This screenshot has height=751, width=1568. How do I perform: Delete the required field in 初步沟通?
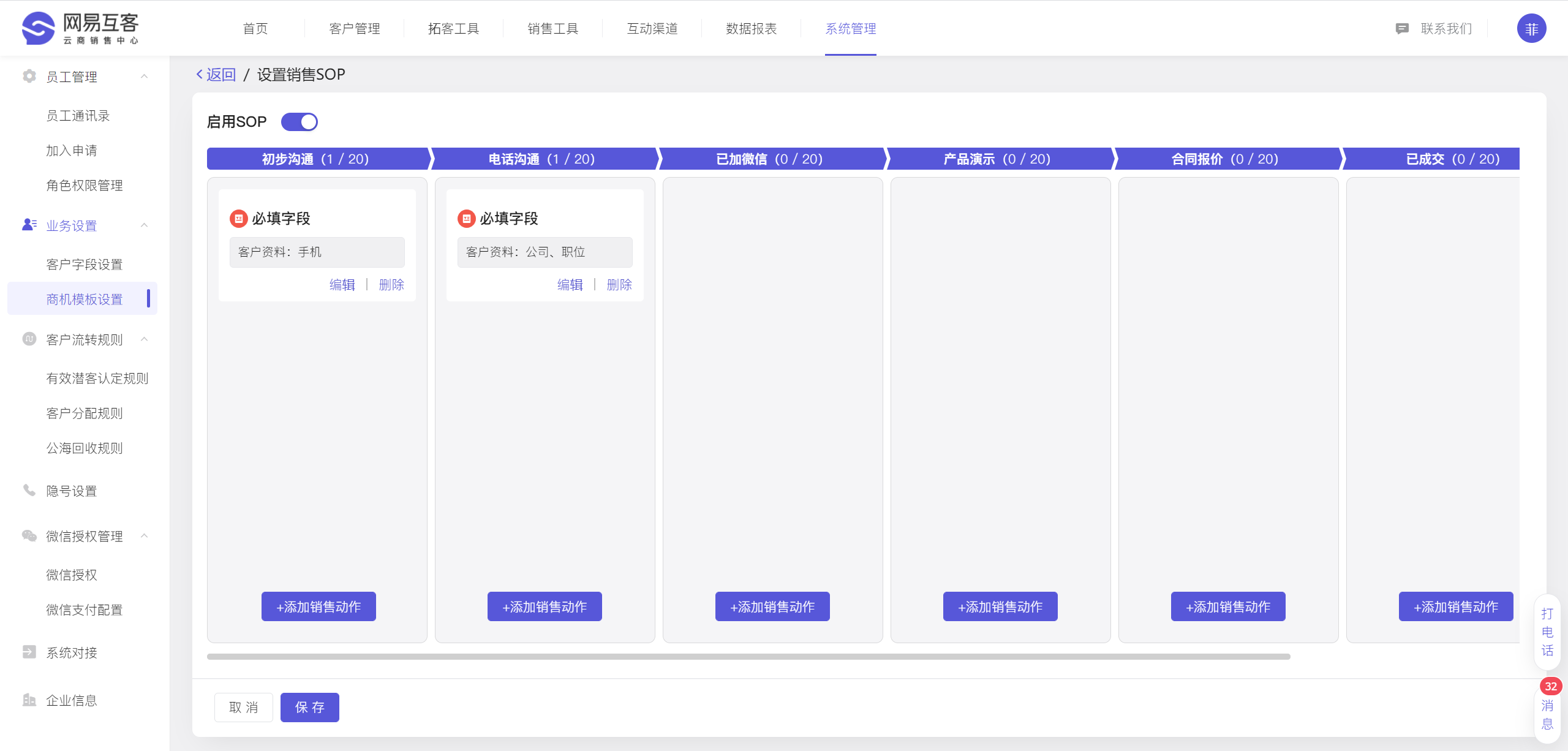pos(391,285)
